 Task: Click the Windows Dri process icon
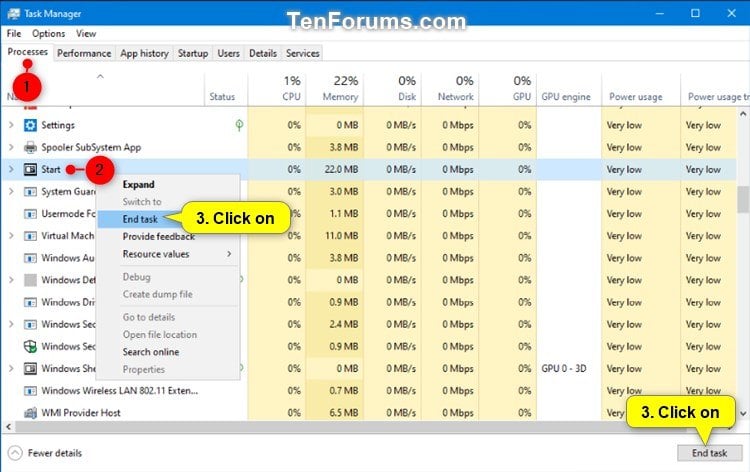coord(30,302)
